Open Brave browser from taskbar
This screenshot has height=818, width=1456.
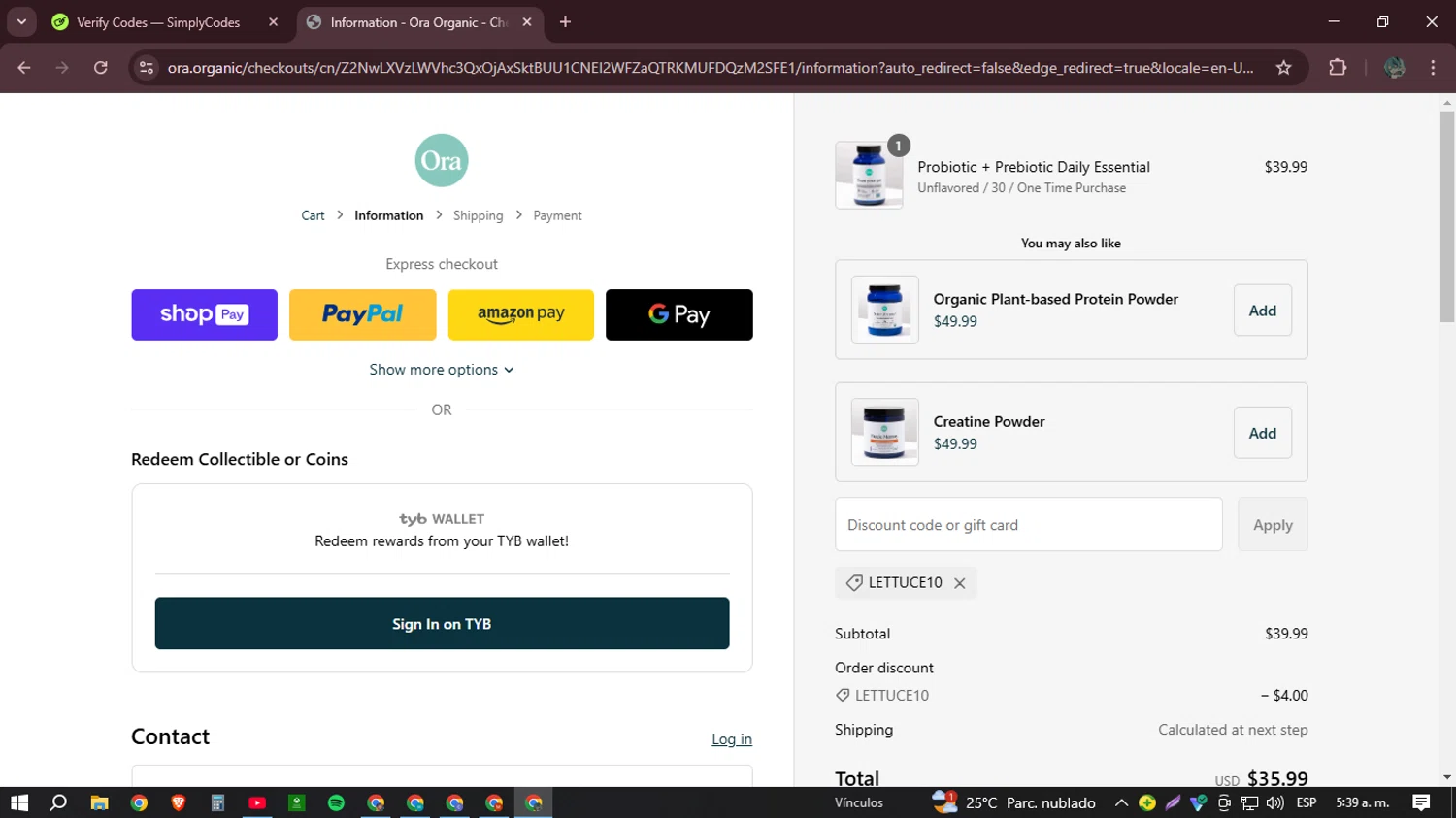tap(178, 802)
